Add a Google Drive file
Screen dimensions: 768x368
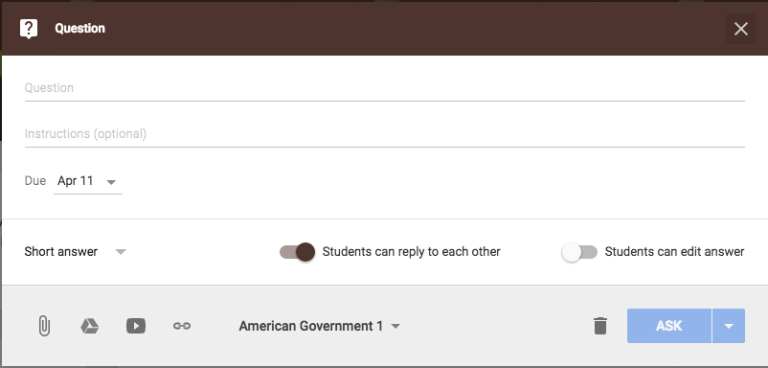[x=90, y=326]
